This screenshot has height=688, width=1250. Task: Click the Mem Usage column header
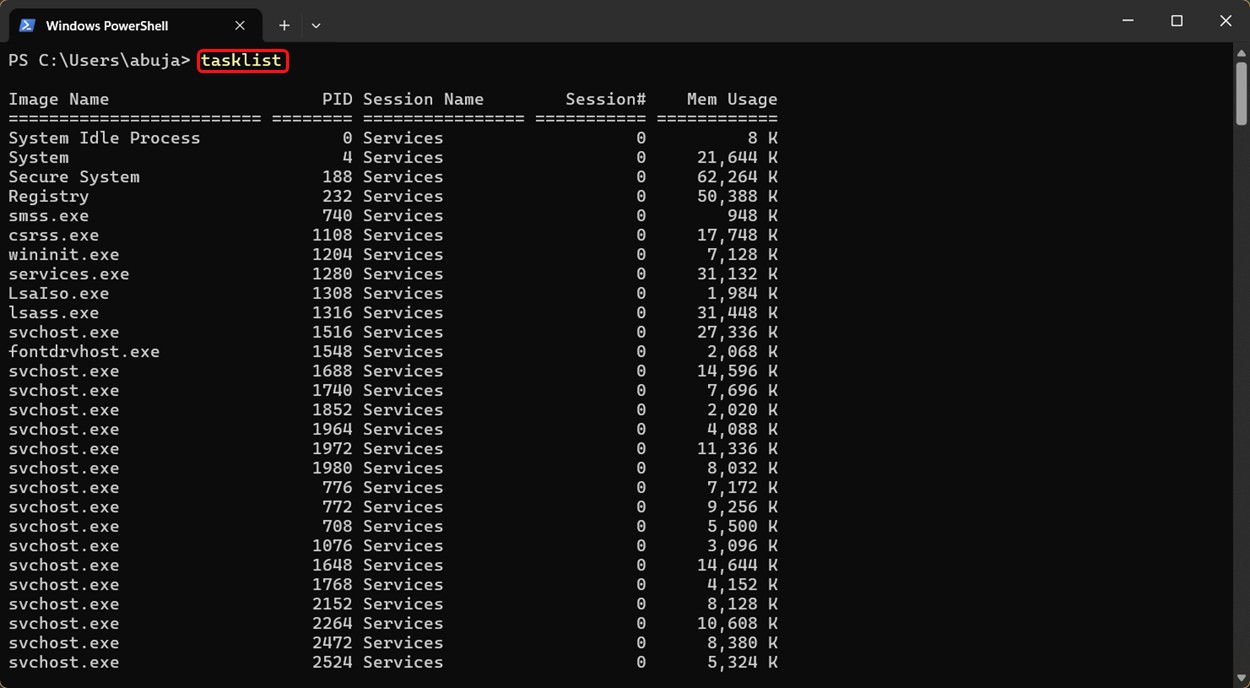click(x=731, y=99)
